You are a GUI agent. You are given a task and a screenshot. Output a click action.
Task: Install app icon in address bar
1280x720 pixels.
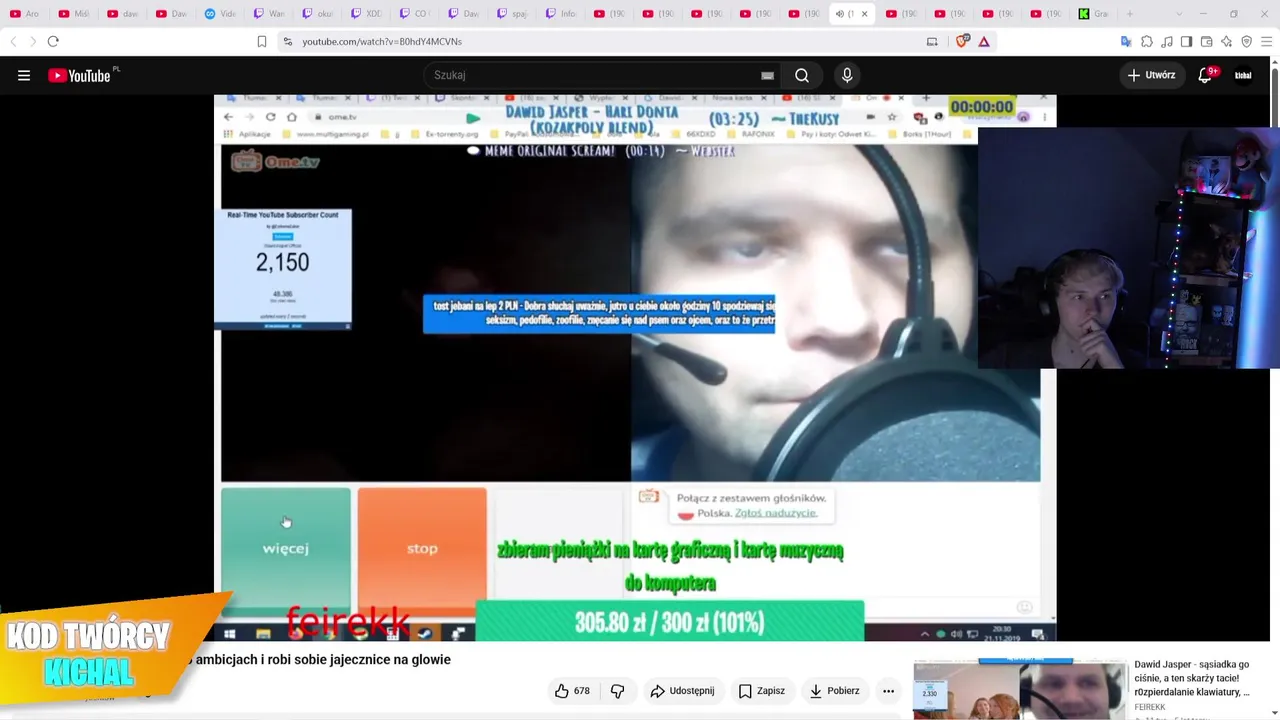932,41
